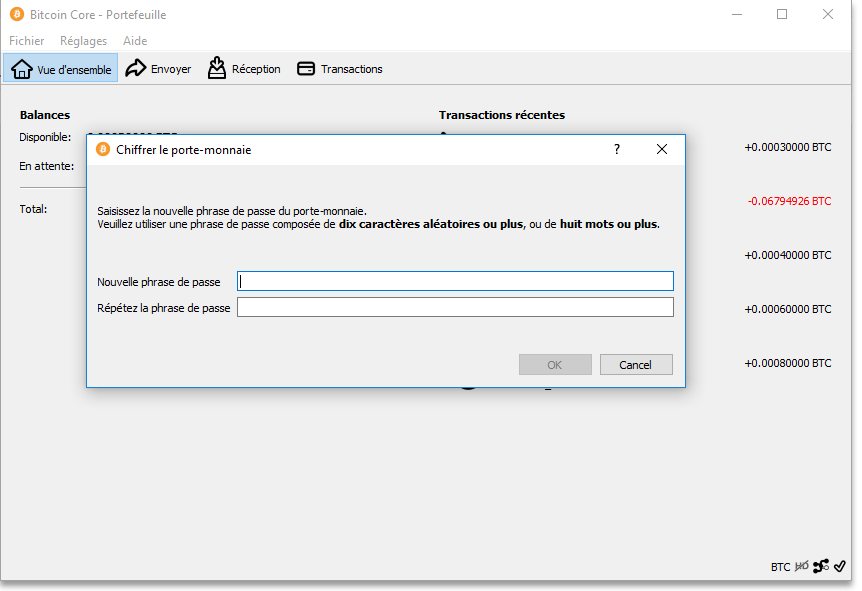Image resolution: width=862 pixels, height=591 pixels.
Task: Open the Réception tab
Action: [244, 69]
